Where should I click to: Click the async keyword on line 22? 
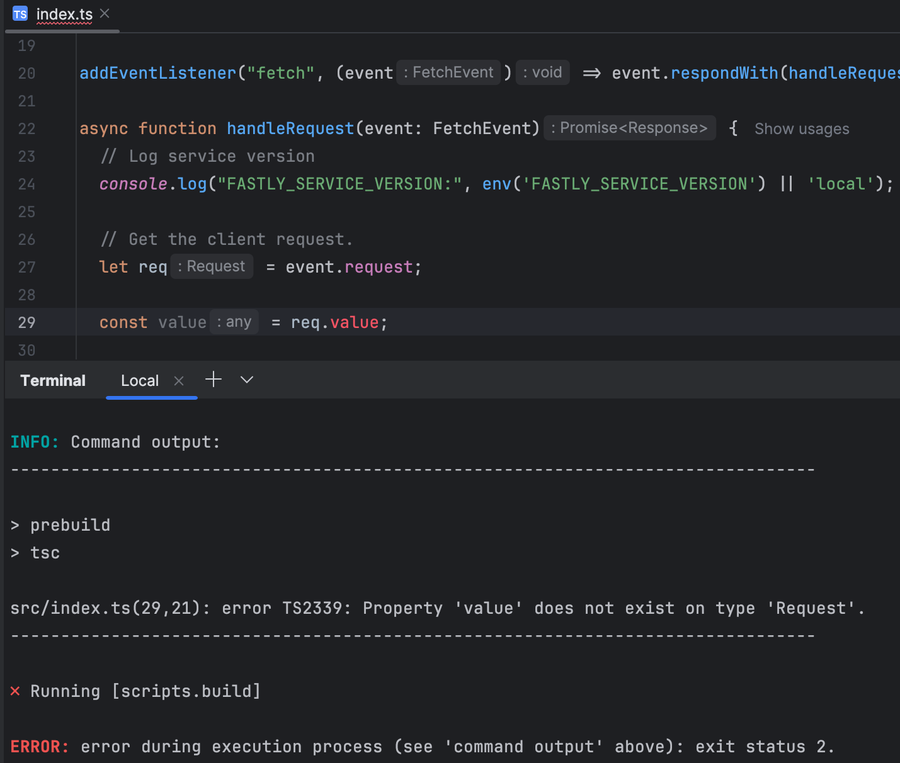[104, 129]
